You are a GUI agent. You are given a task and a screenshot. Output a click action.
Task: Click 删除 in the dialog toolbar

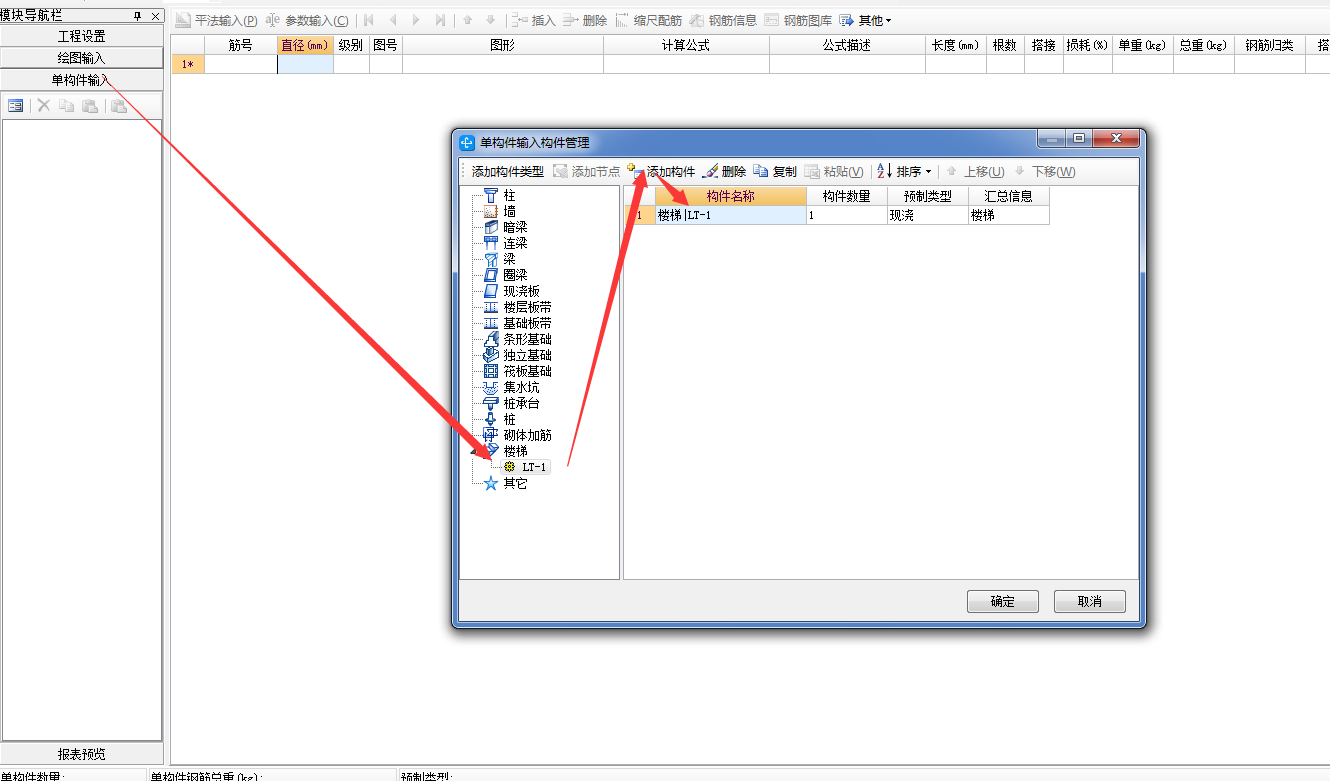[724, 171]
